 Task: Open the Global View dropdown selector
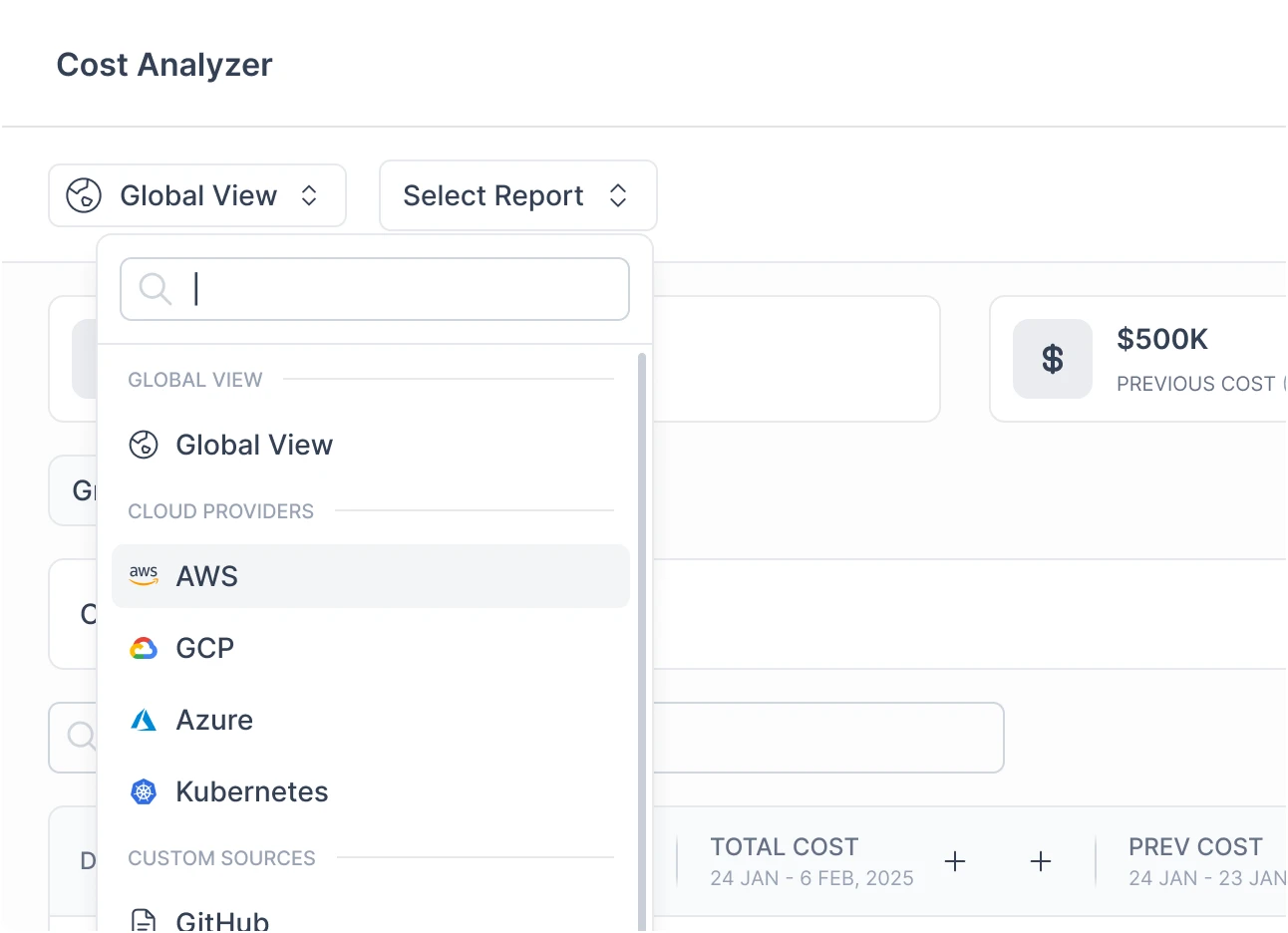point(197,195)
